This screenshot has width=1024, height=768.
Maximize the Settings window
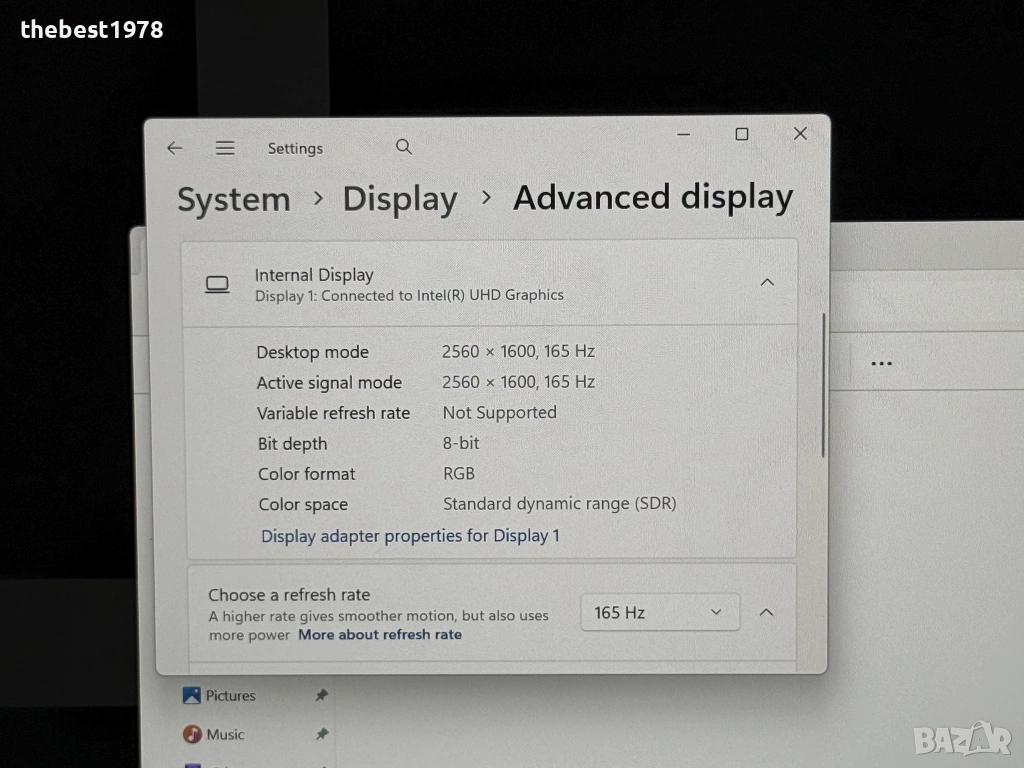pyautogui.click(x=742, y=134)
